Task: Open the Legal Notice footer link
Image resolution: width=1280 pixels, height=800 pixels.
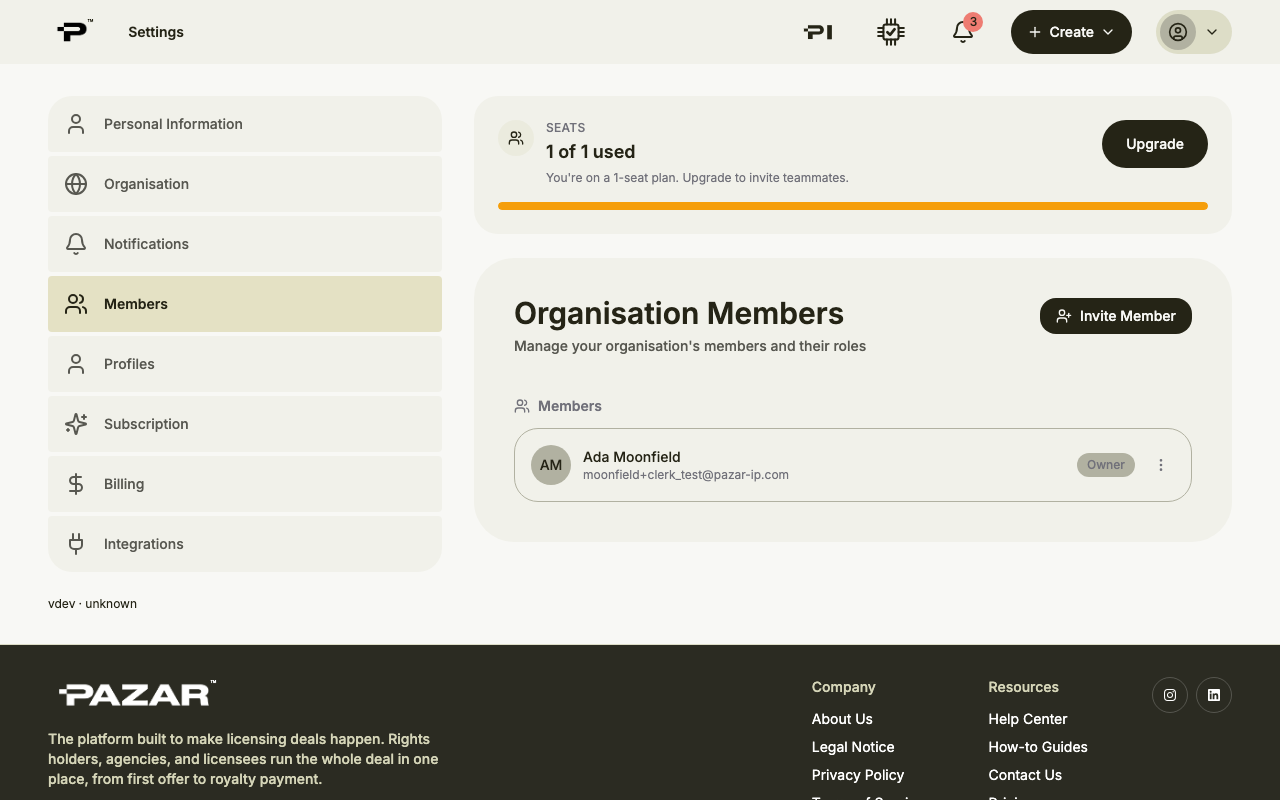Action: [x=853, y=747]
